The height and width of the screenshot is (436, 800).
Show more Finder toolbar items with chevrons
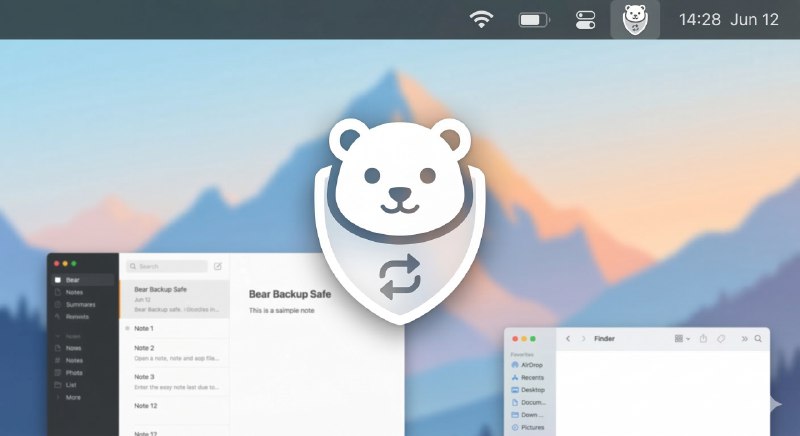[744, 339]
